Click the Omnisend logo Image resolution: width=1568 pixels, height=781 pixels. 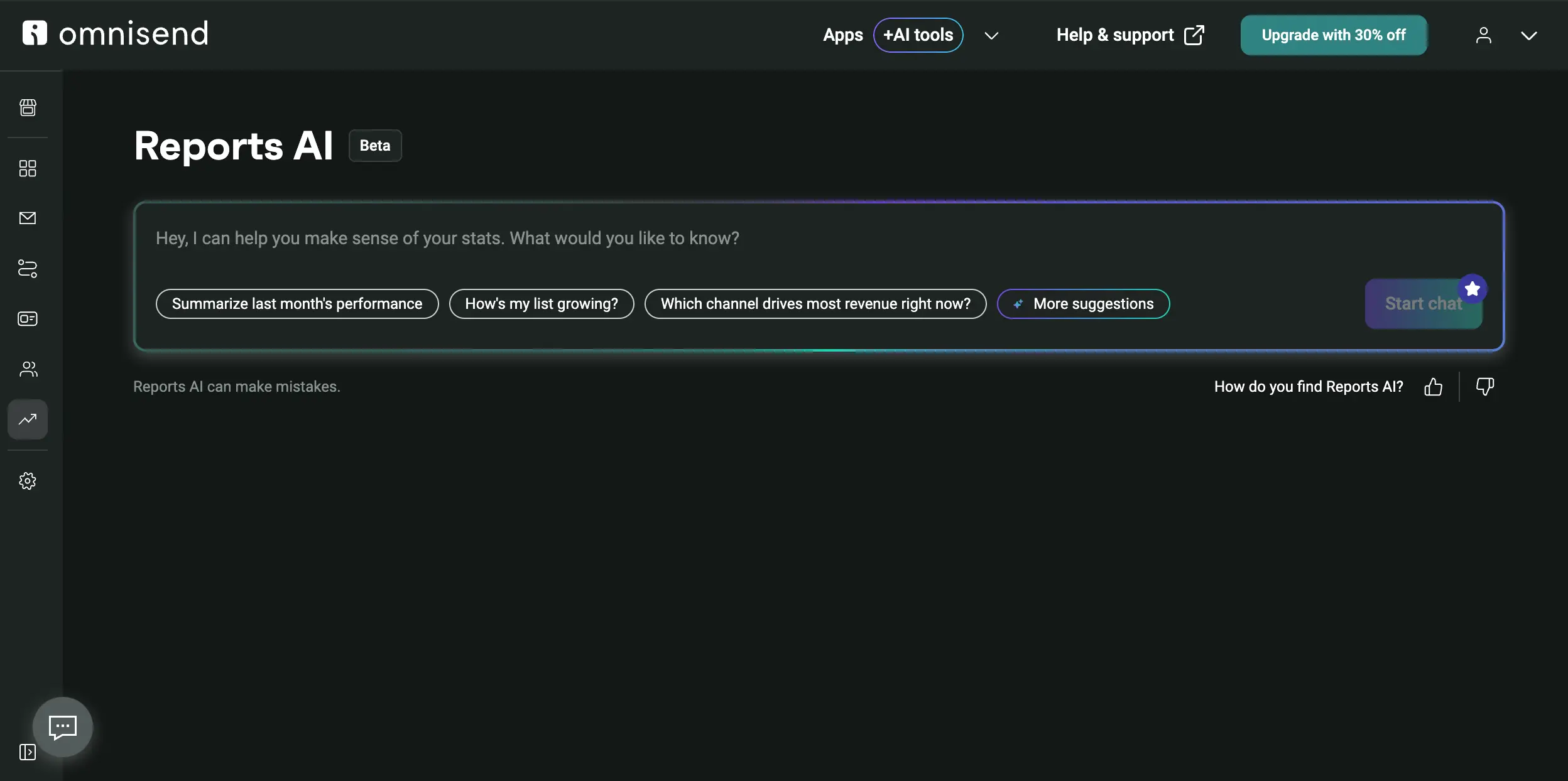tap(115, 33)
